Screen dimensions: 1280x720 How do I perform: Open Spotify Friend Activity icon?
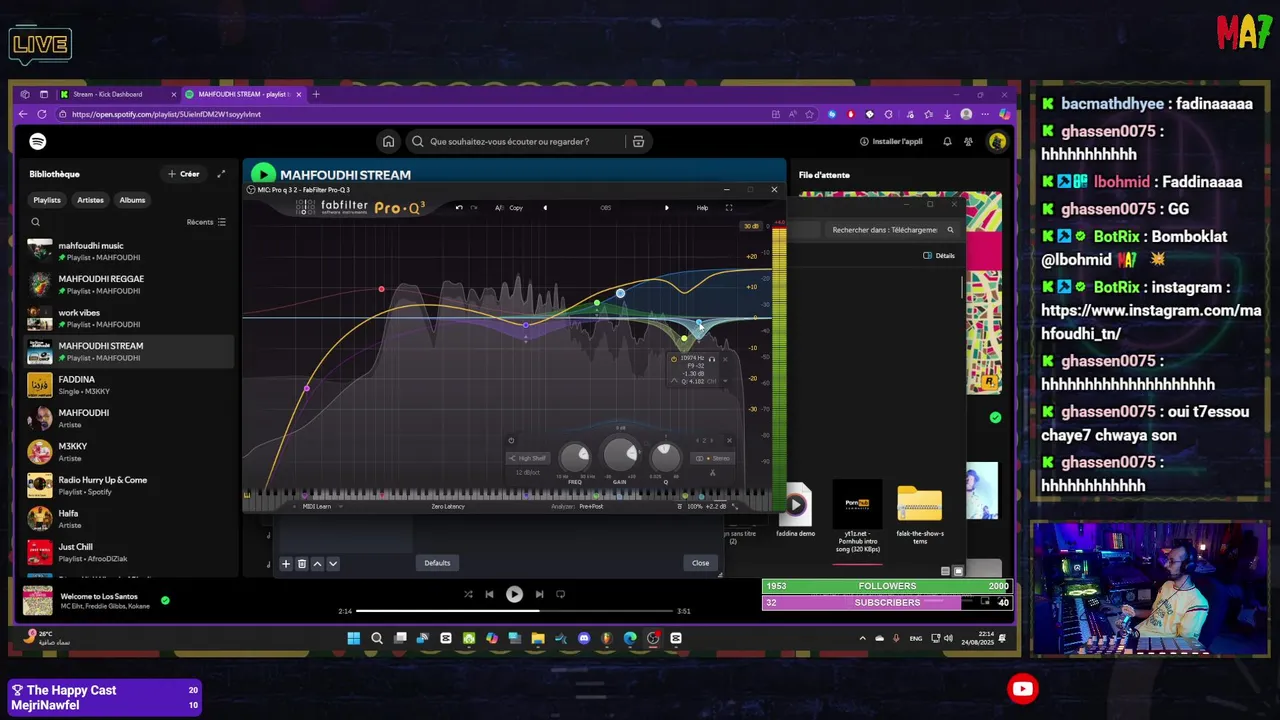tap(968, 141)
